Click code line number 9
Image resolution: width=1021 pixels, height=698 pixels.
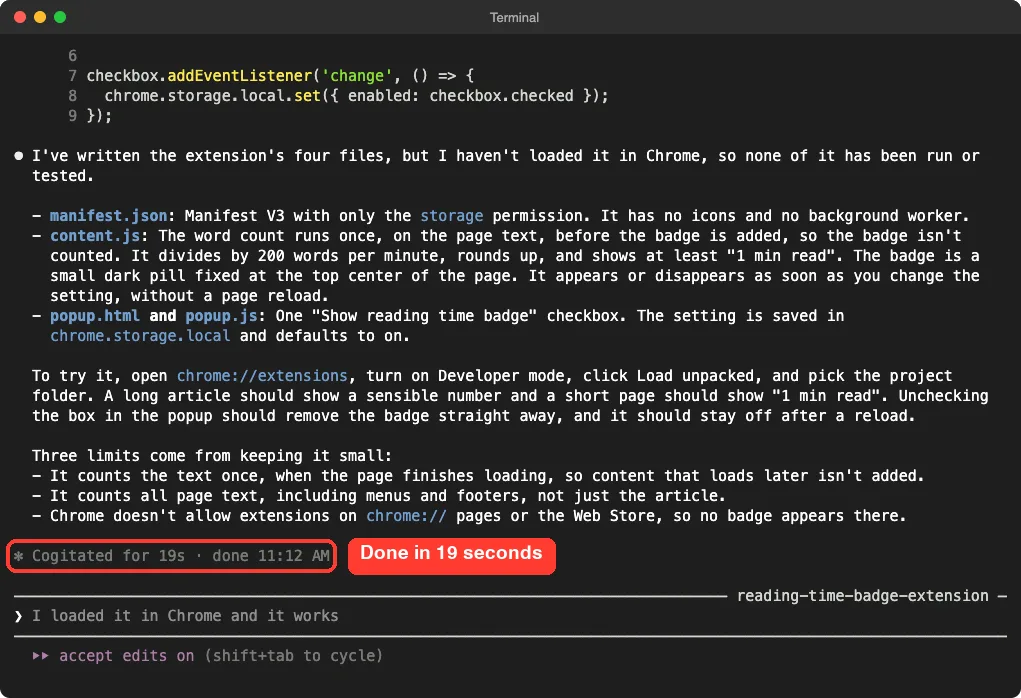pyautogui.click(x=72, y=116)
